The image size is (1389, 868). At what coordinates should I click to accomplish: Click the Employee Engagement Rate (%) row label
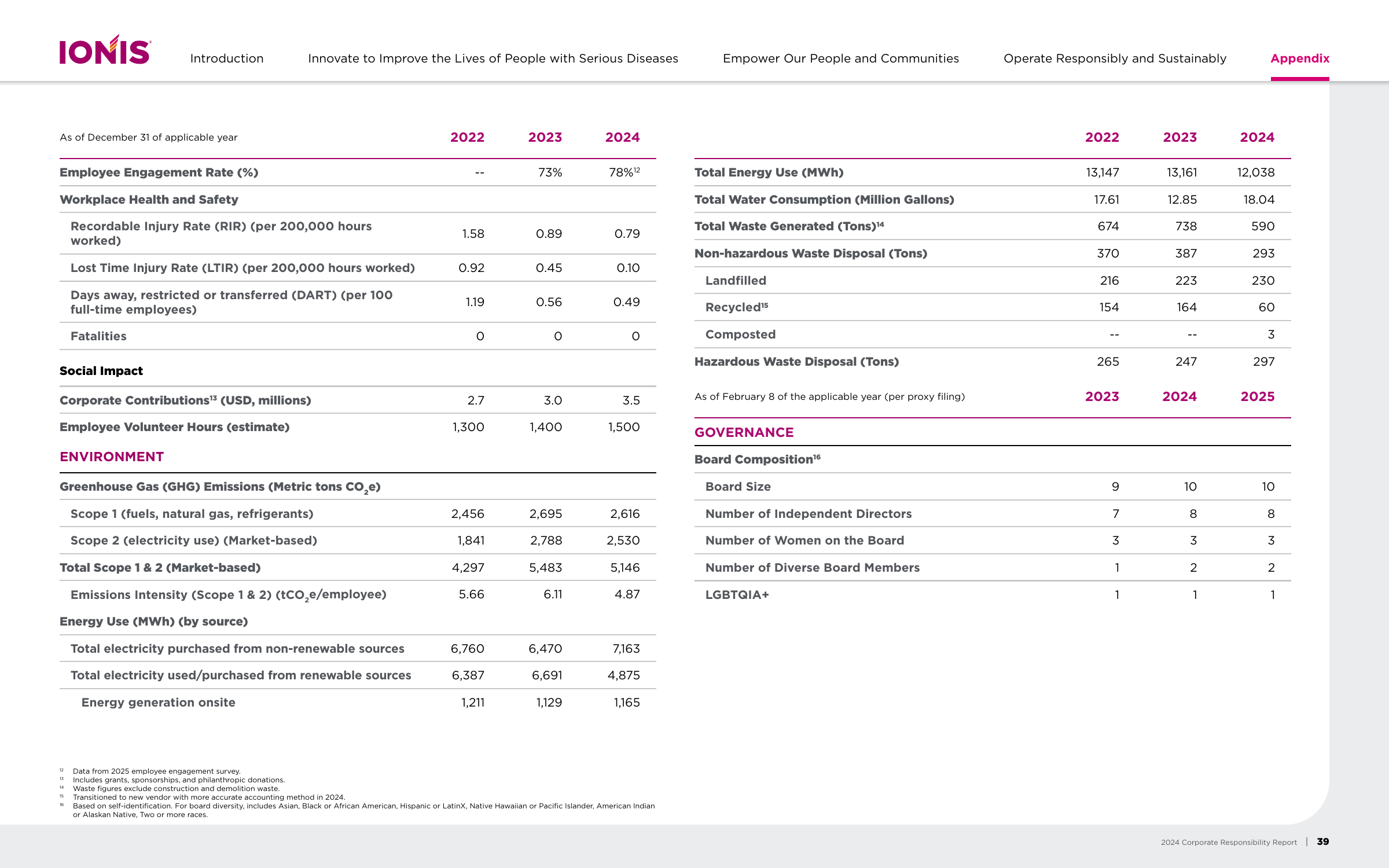point(159,172)
